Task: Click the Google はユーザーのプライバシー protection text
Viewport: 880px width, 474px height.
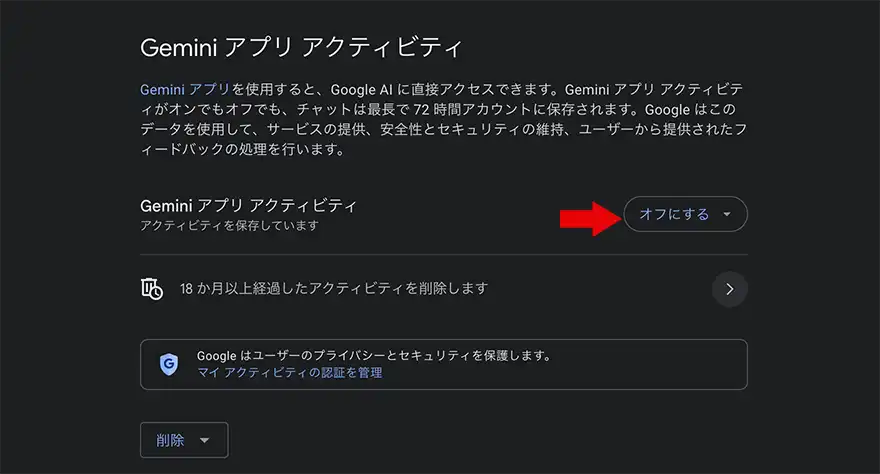Action: 374,356
